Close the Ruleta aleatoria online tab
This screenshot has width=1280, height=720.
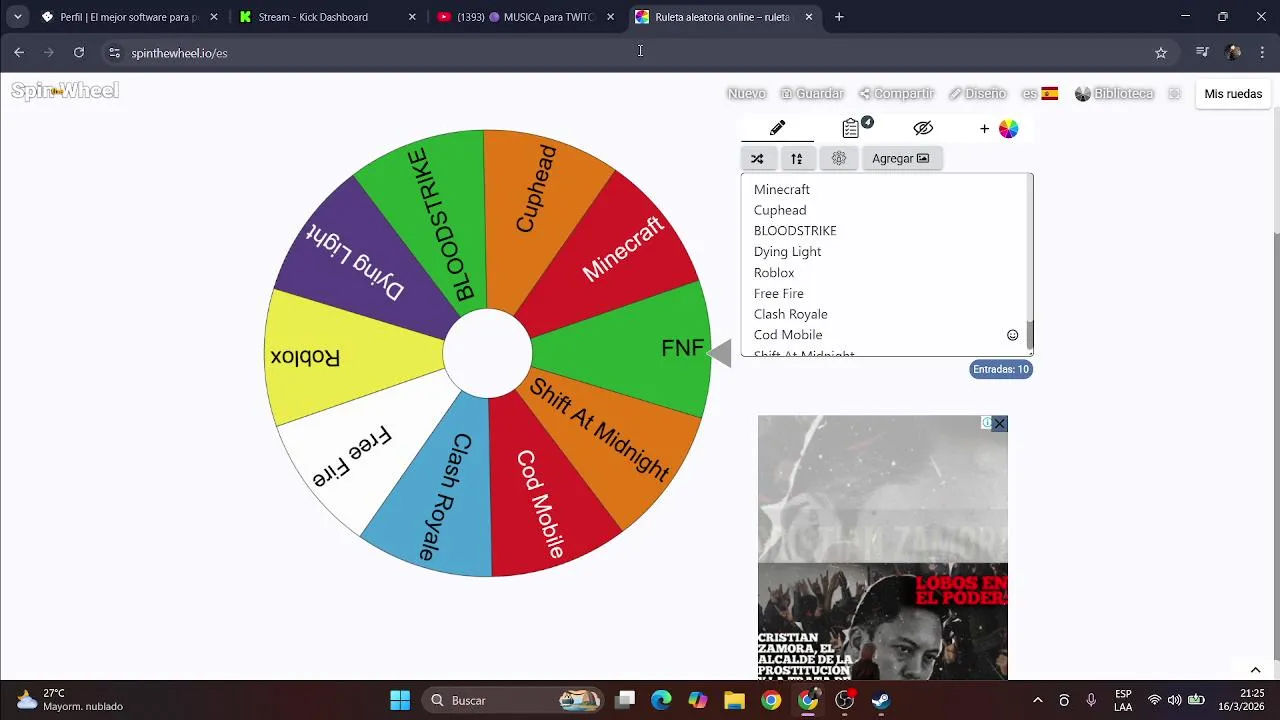click(809, 17)
